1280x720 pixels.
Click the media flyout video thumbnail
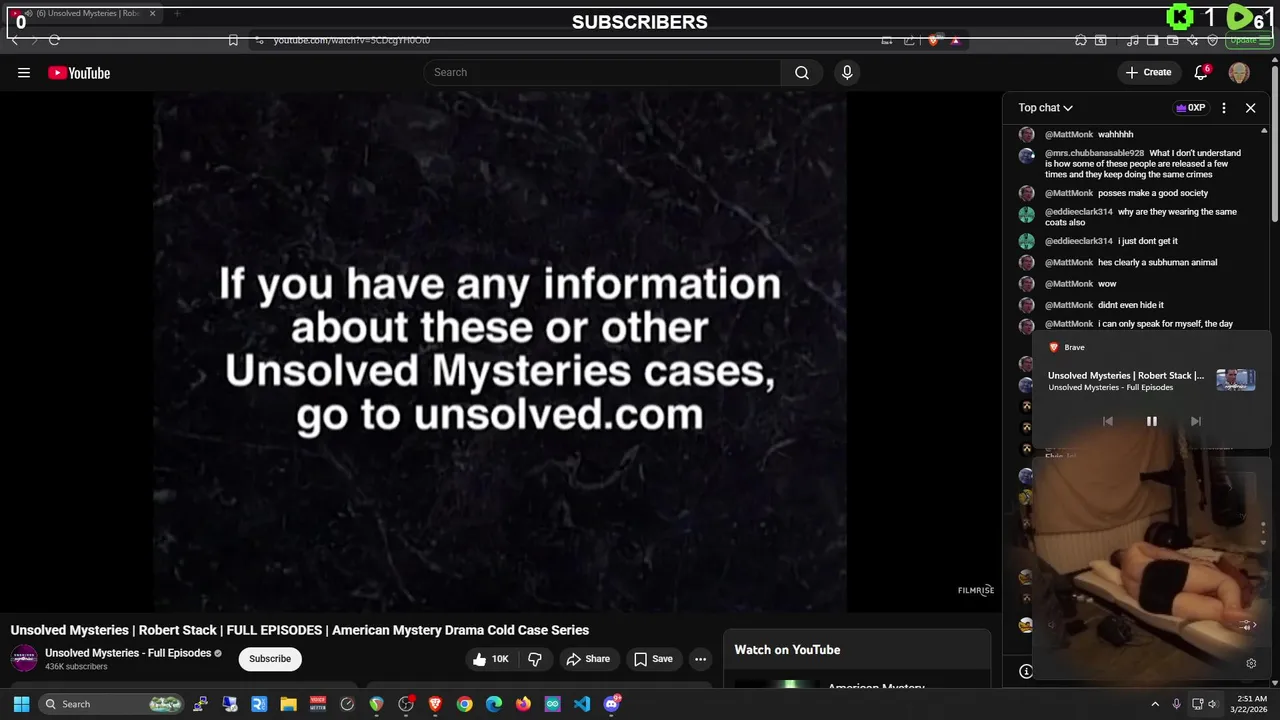[1235, 380]
